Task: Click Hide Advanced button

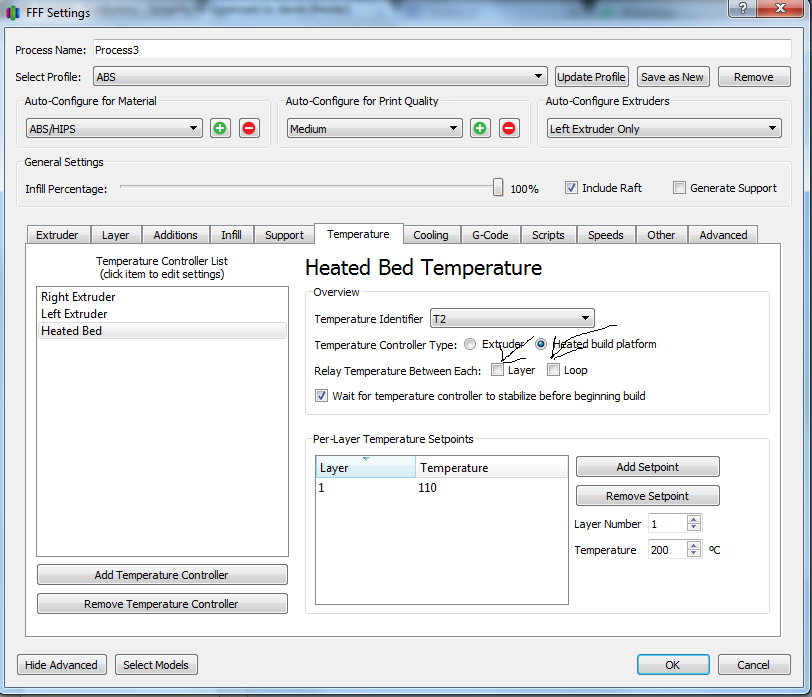Action: point(62,664)
